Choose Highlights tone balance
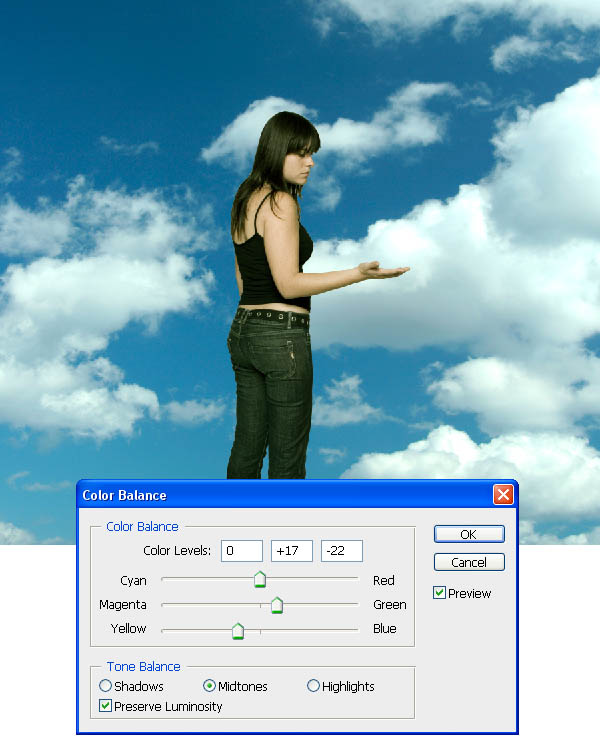Viewport: 600px width, 743px height. tap(314, 686)
